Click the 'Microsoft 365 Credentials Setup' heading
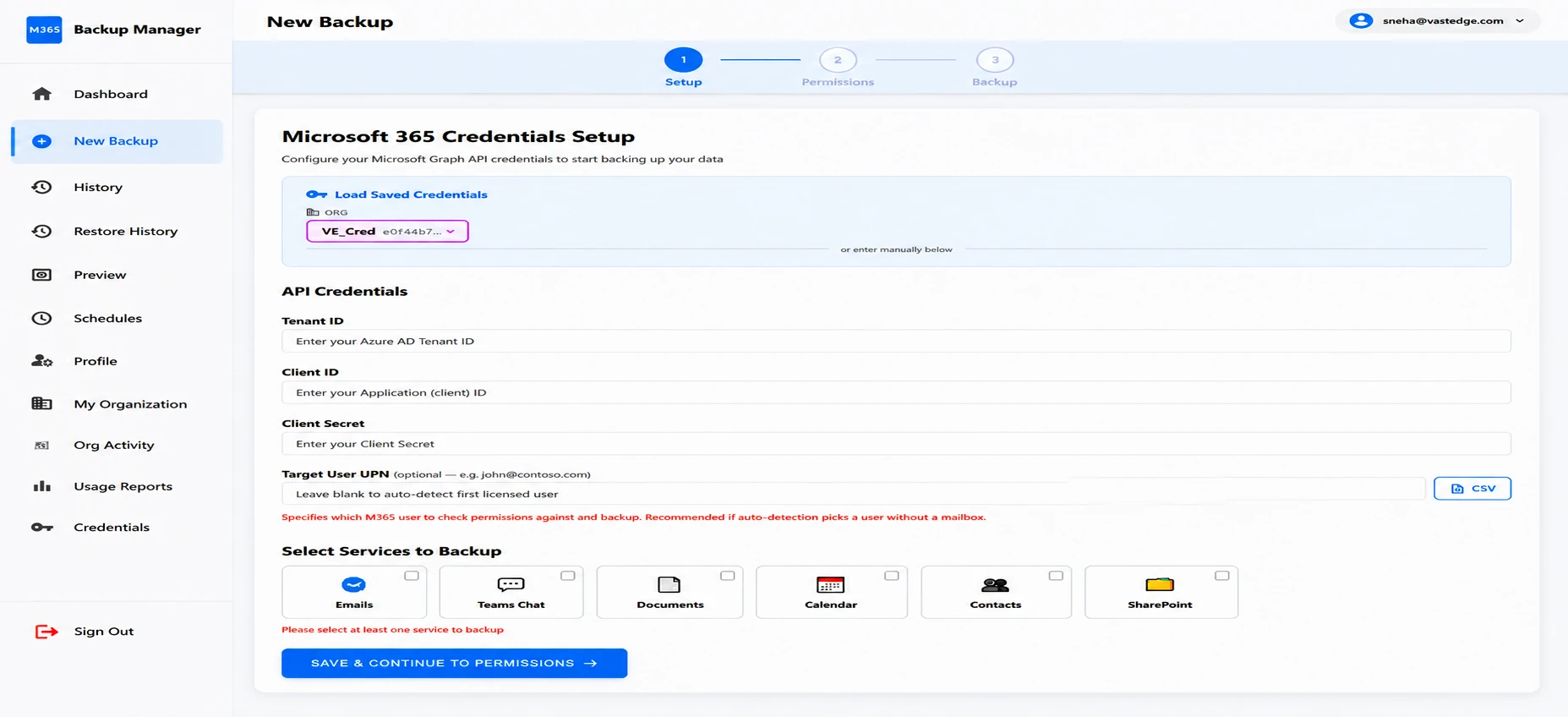The width and height of the screenshot is (1568, 717). point(458,137)
